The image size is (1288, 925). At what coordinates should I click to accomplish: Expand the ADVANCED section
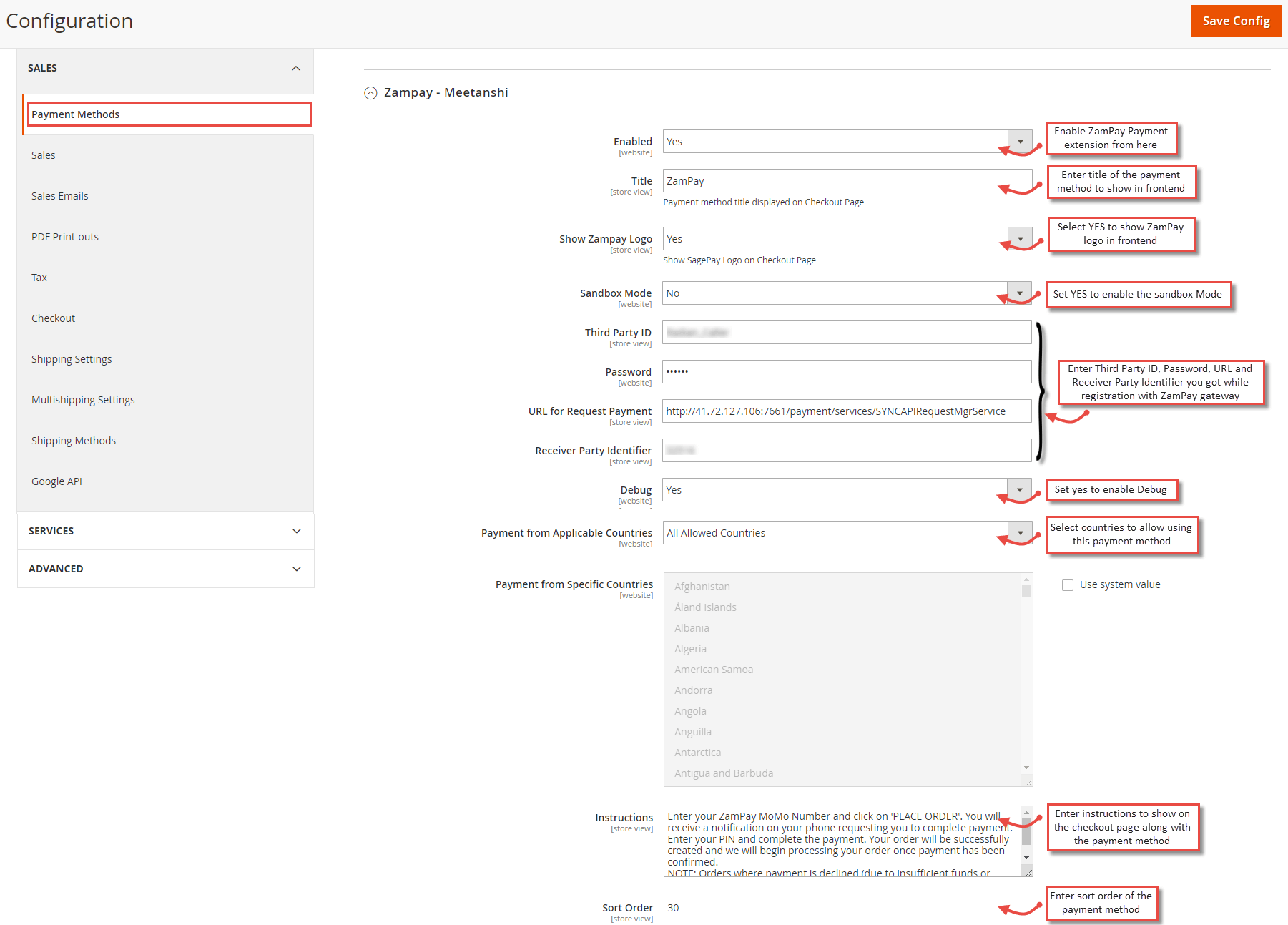[165, 569]
